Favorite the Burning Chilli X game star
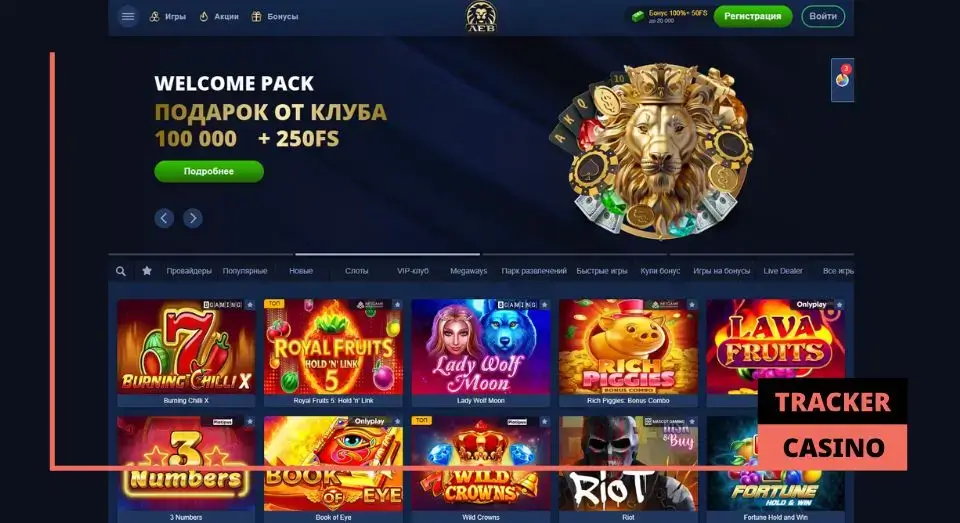960x523 pixels. 250,304
